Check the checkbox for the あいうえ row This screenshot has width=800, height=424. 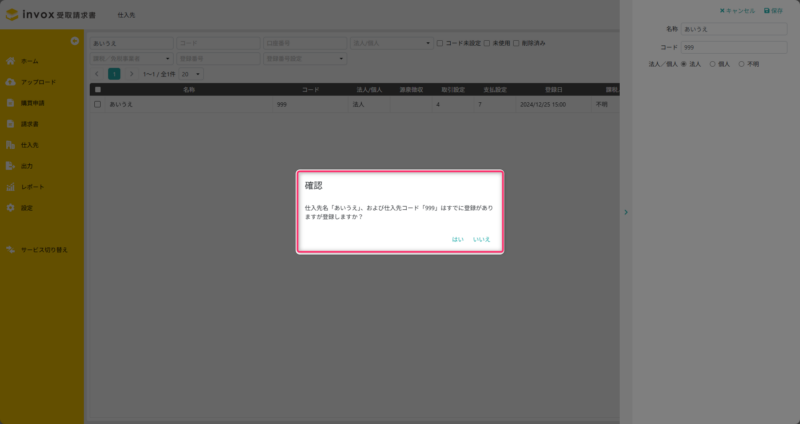97,104
